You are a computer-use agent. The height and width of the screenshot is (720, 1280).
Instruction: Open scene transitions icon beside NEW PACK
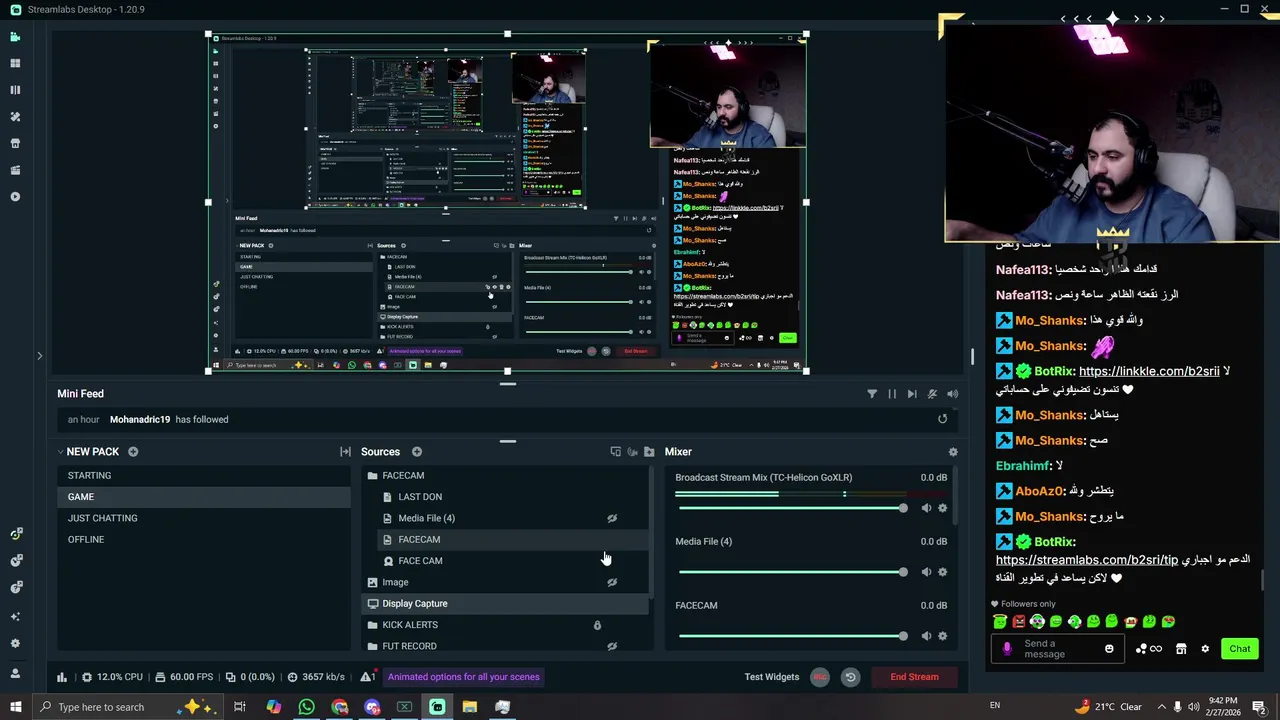click(x=345, y=452)
